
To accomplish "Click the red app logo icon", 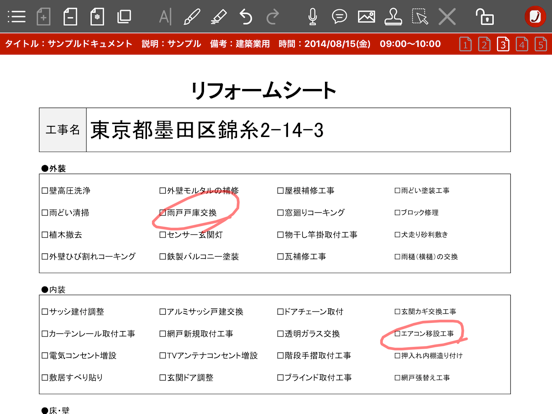I will click(x=535, y=17).
